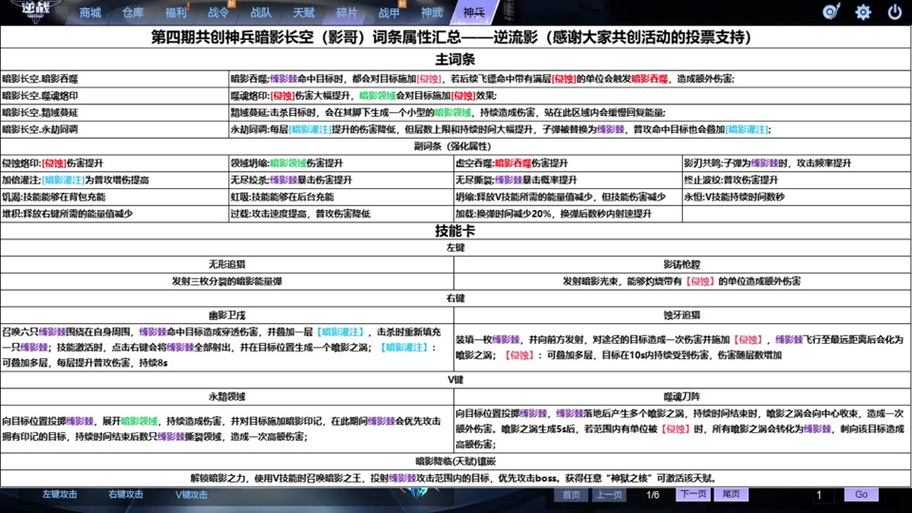Click the 暗影降临(天赋)镶嵌 heading
Image resolution: width=912 pixels, height=513 pixels.
coord(455,461)
